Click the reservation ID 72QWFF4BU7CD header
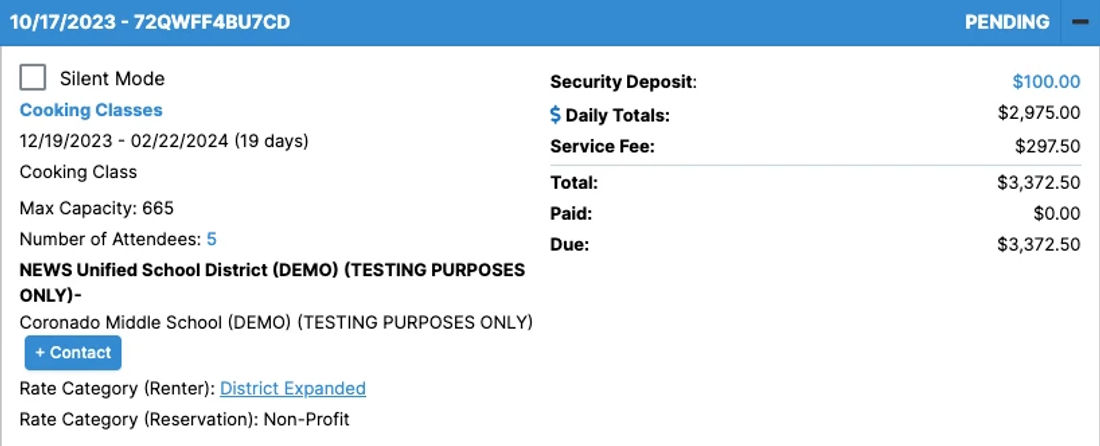Screen dimensions: 1100x446 click(x=212, y=22)
